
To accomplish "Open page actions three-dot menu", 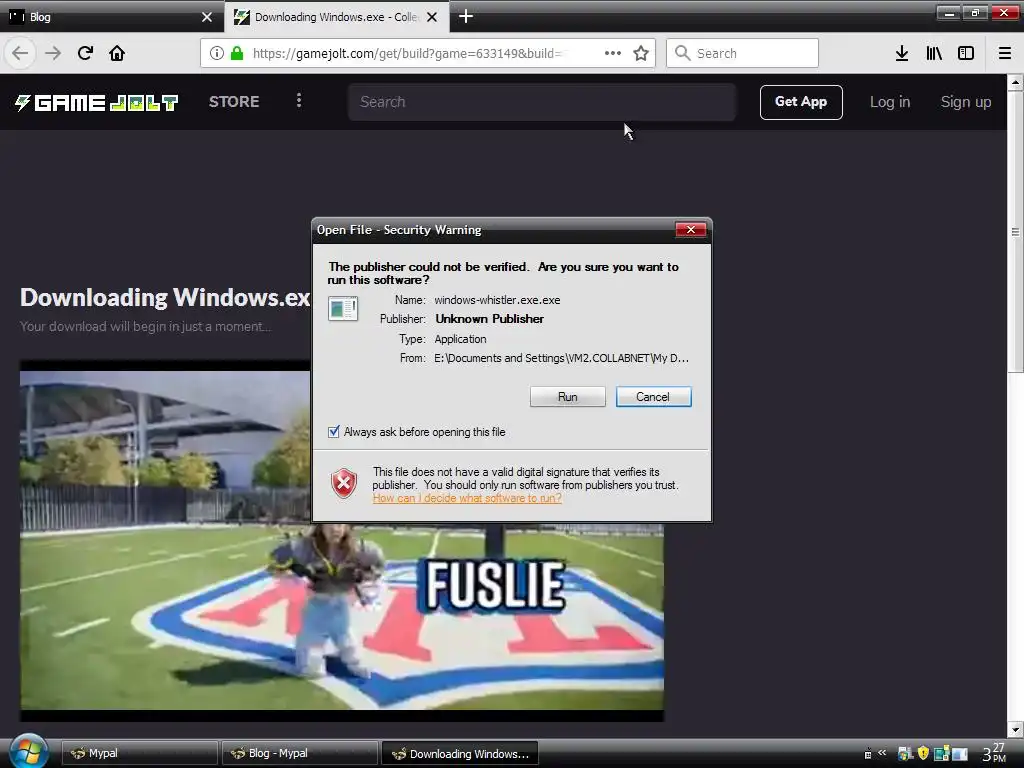I will (x=613, y=53).
